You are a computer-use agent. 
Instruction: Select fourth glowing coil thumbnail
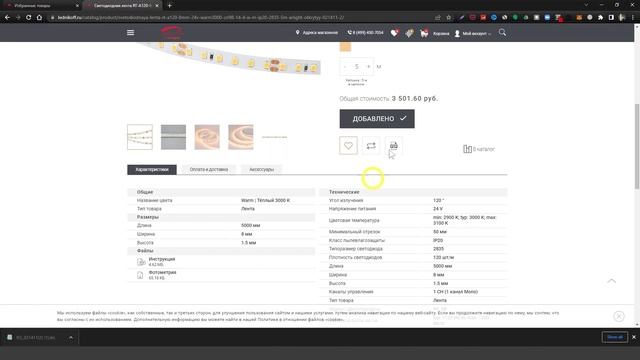coord(241,137)
